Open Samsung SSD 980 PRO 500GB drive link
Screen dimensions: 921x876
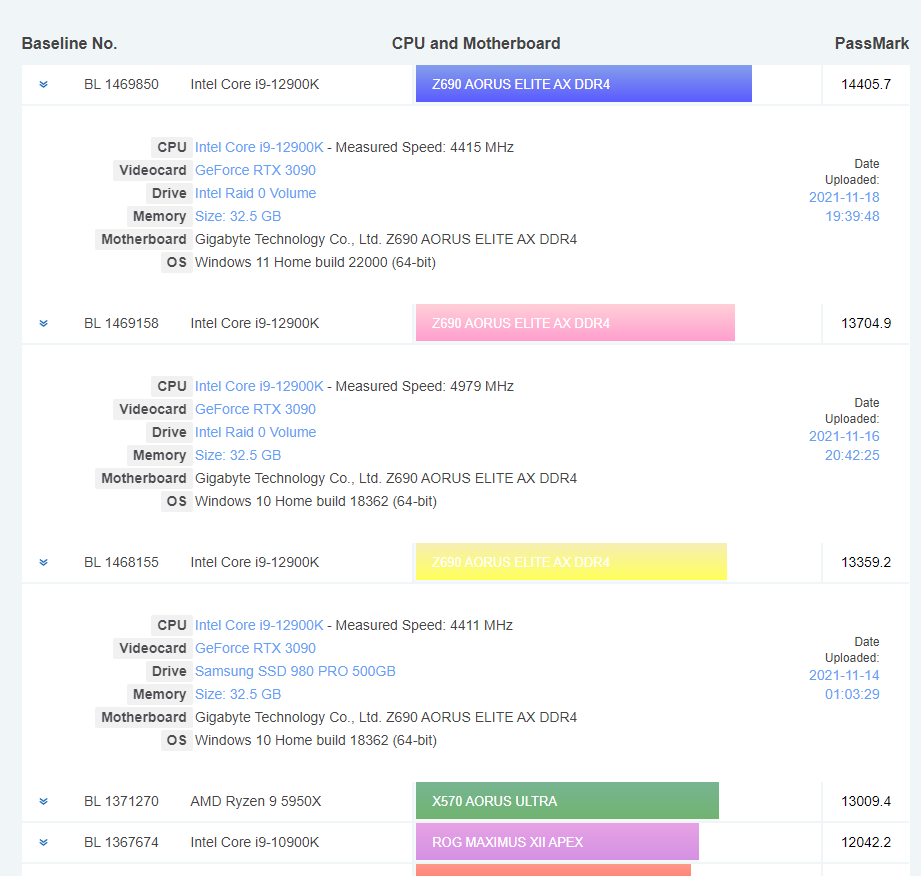(295, 671)
